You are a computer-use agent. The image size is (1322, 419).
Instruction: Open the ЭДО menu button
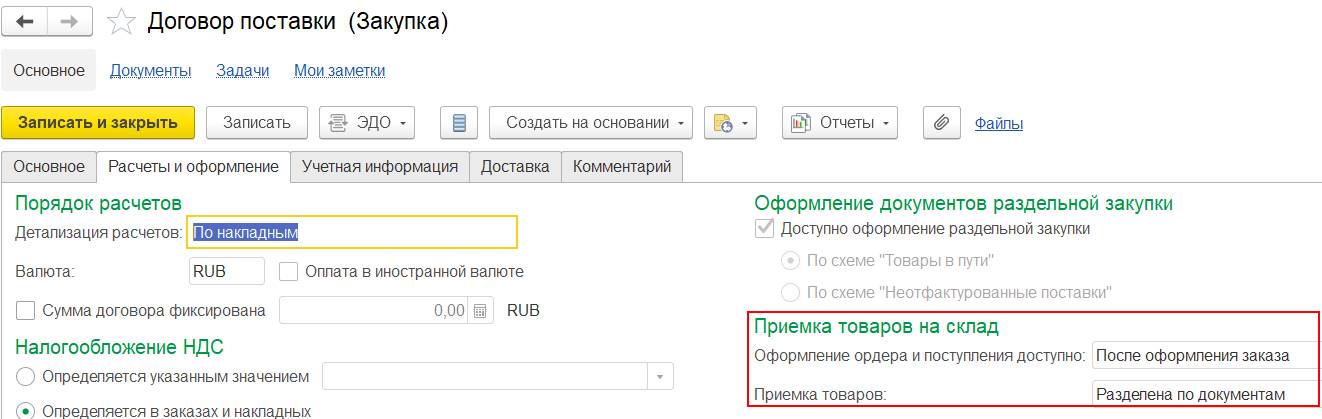366,123
